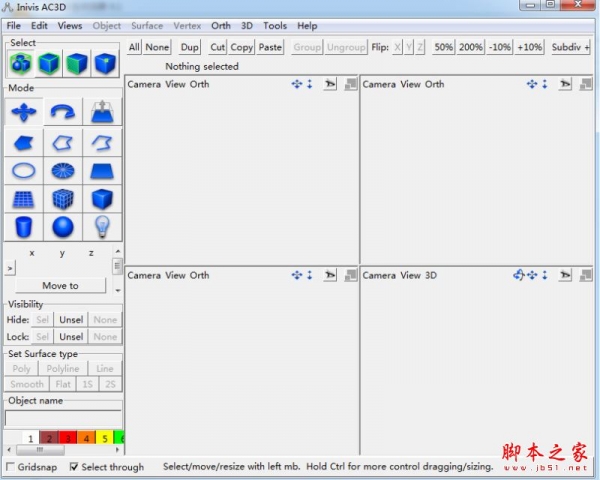Viewport: 600px width, 480px height.
Task: Choose the Mesh grid tool
Action: click(24, 199)
